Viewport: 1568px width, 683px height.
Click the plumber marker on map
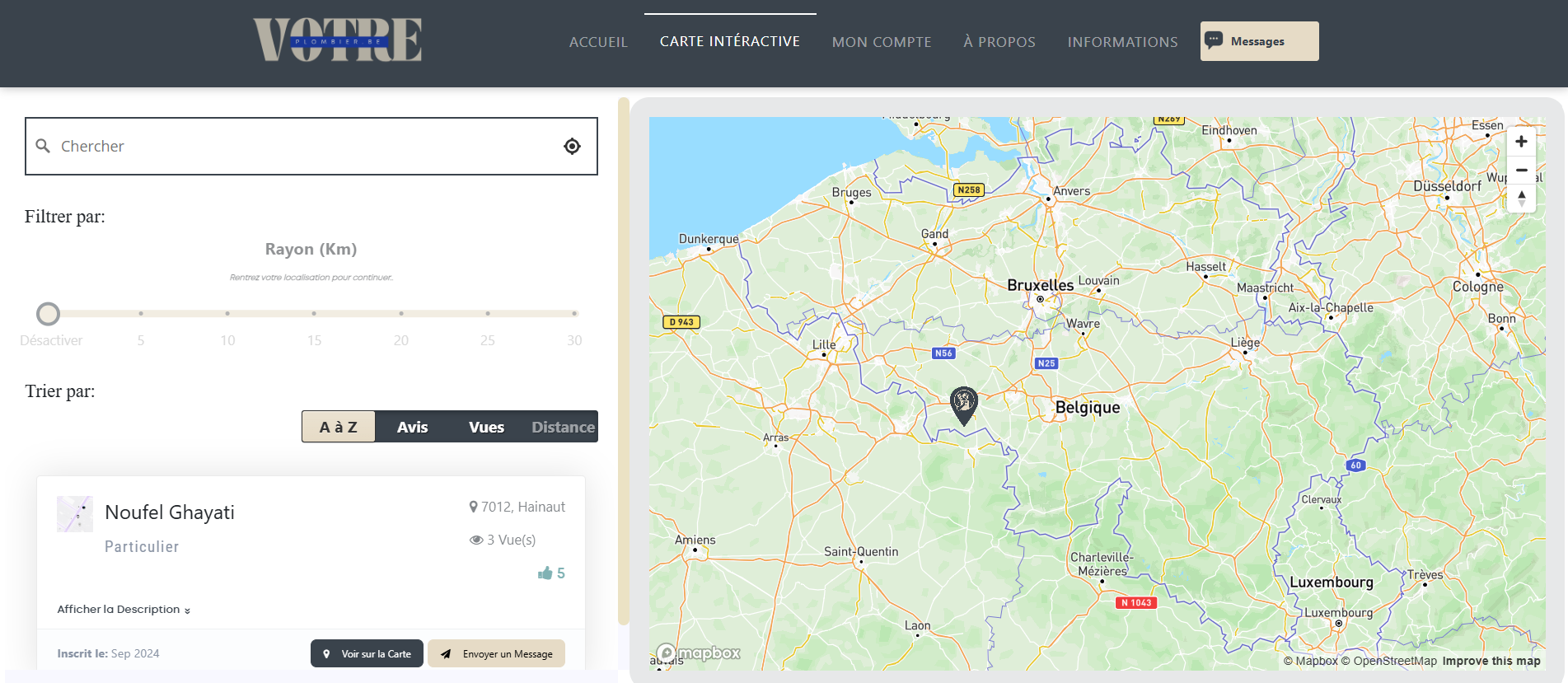[963, 405]
